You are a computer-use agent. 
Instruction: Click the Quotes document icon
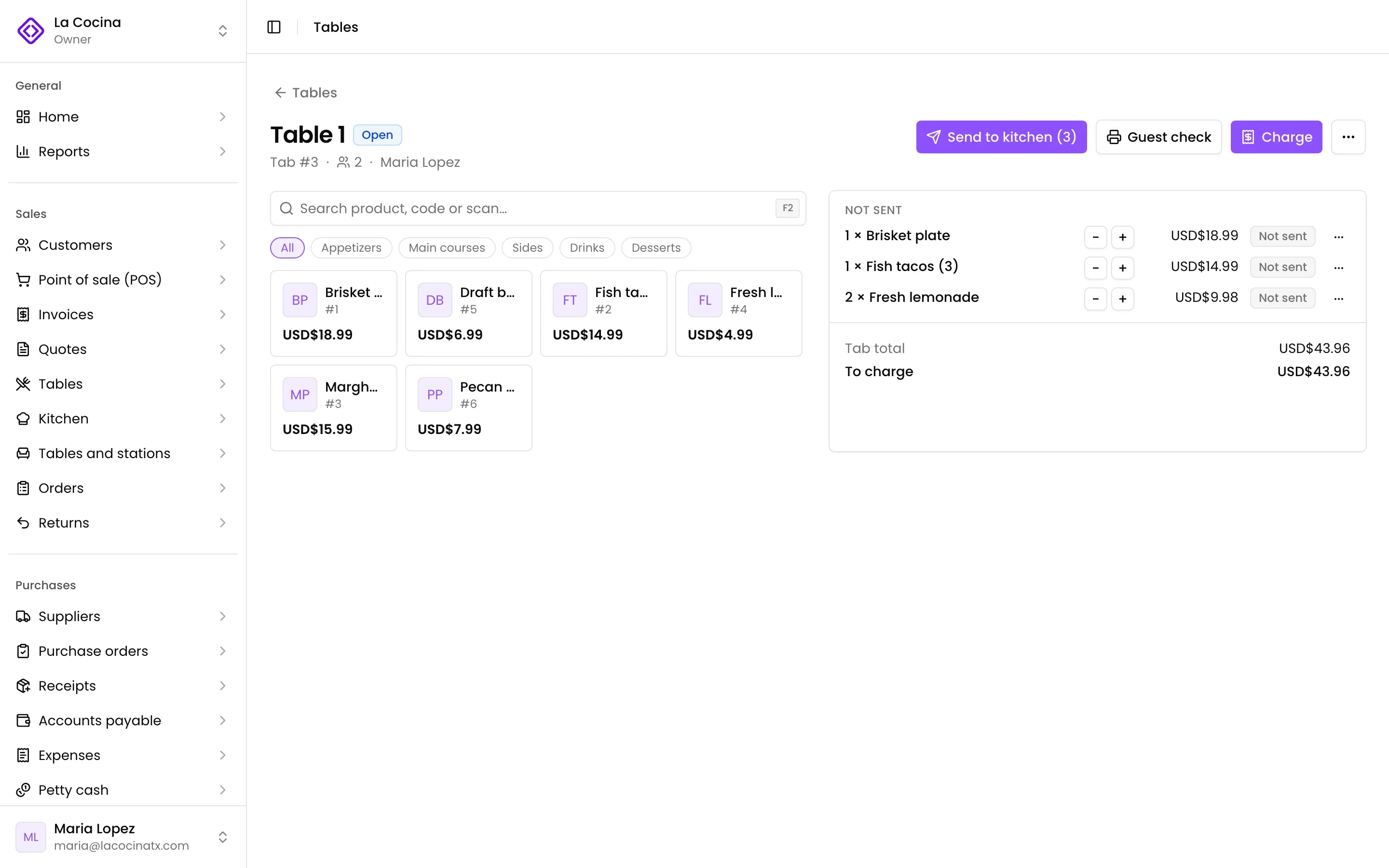[x=23, y=349]
